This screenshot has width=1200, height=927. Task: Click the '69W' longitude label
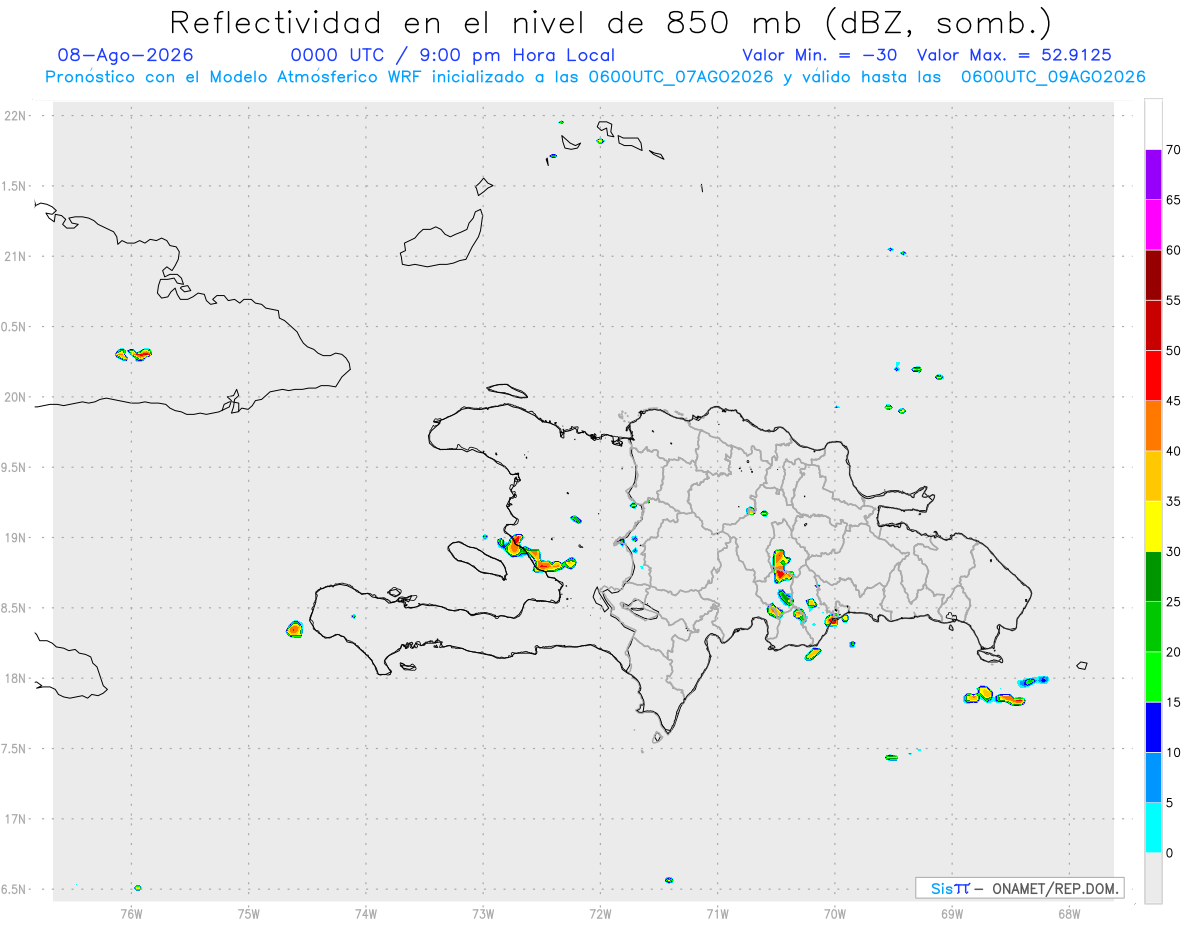[x=952, y=913]
